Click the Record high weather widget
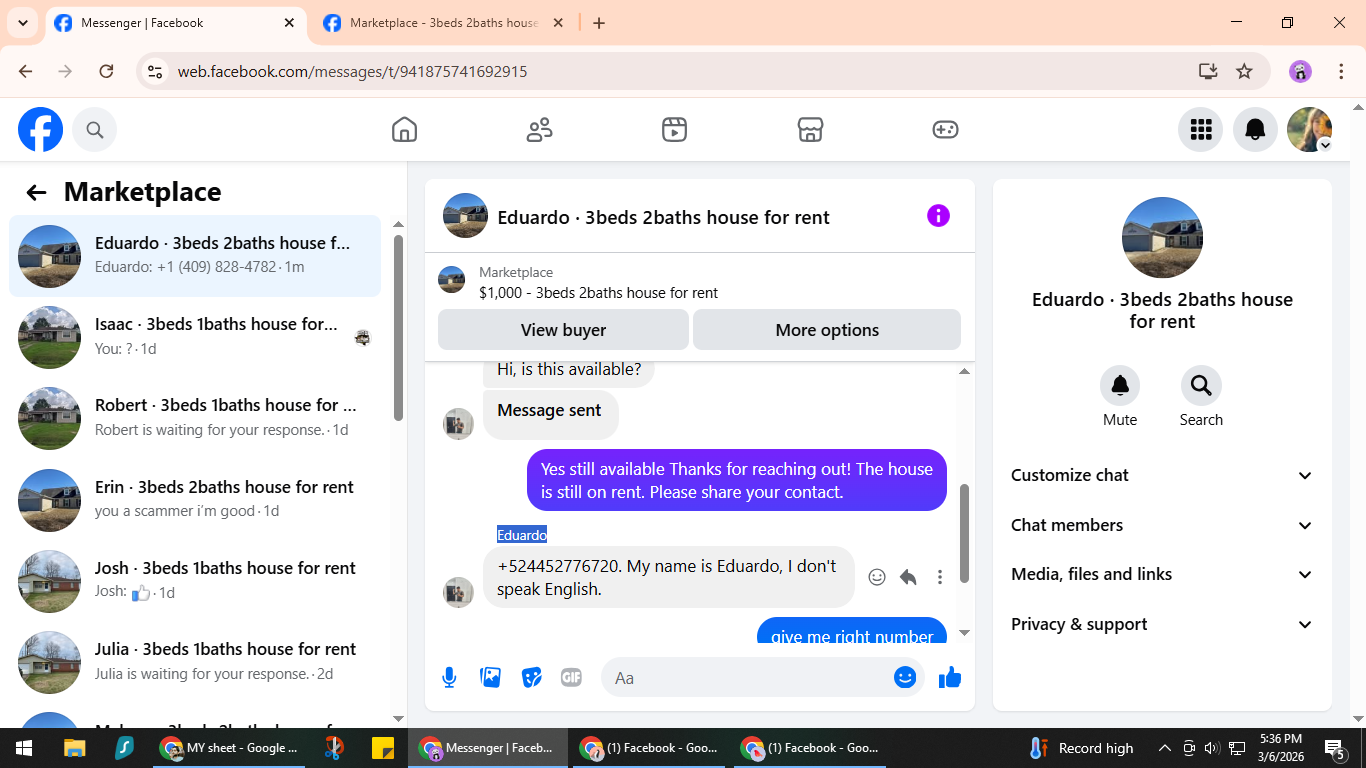This screenshot has width=1366, height=768. point(1081,748)
